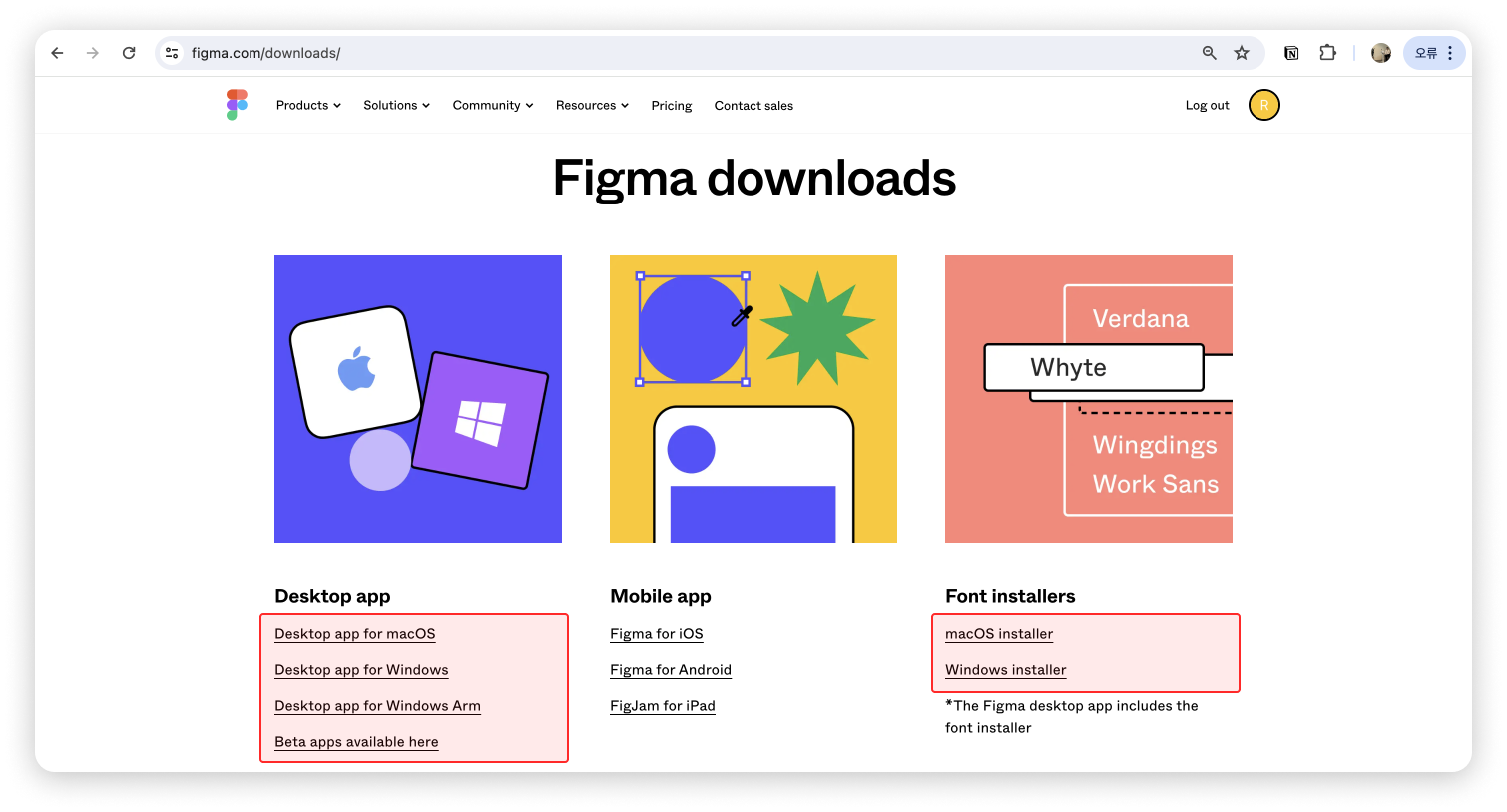Viewport: 1507px width, 812px height.
Task: Click the Chrome profile avatar
Action: click(1381, 53)
